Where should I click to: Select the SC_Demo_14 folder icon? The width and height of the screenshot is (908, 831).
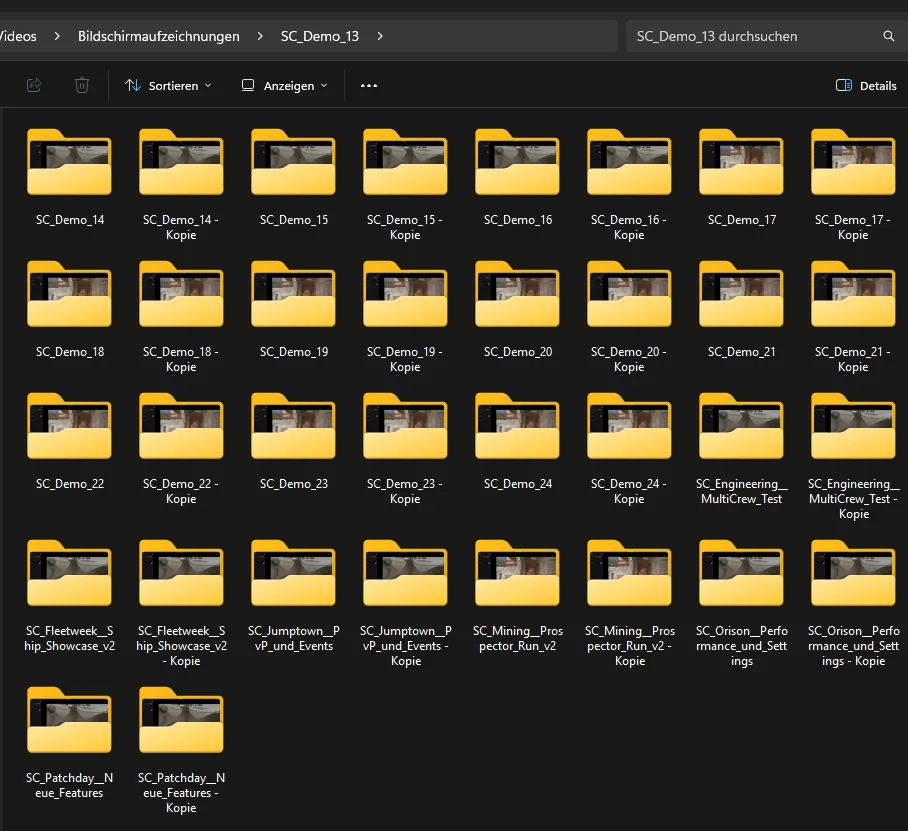(69, 162)
